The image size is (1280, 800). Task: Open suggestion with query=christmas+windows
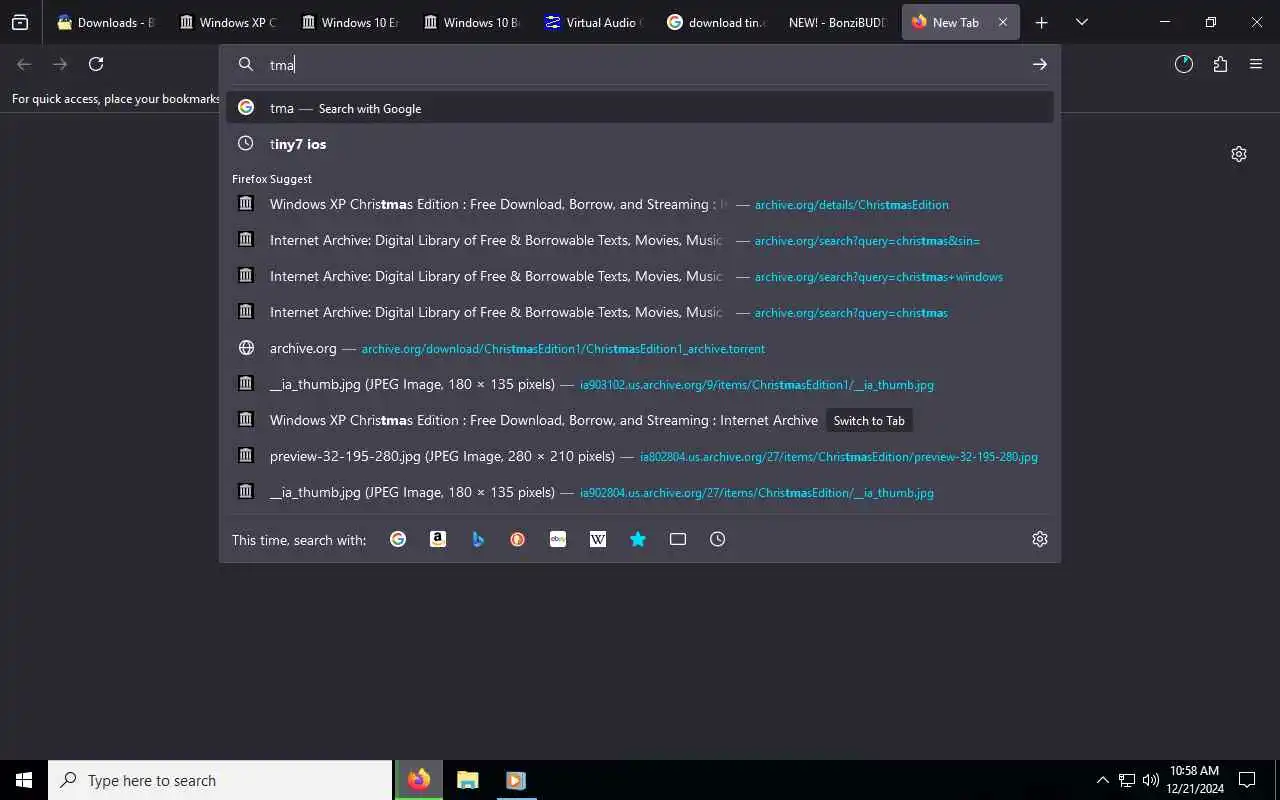640,276
